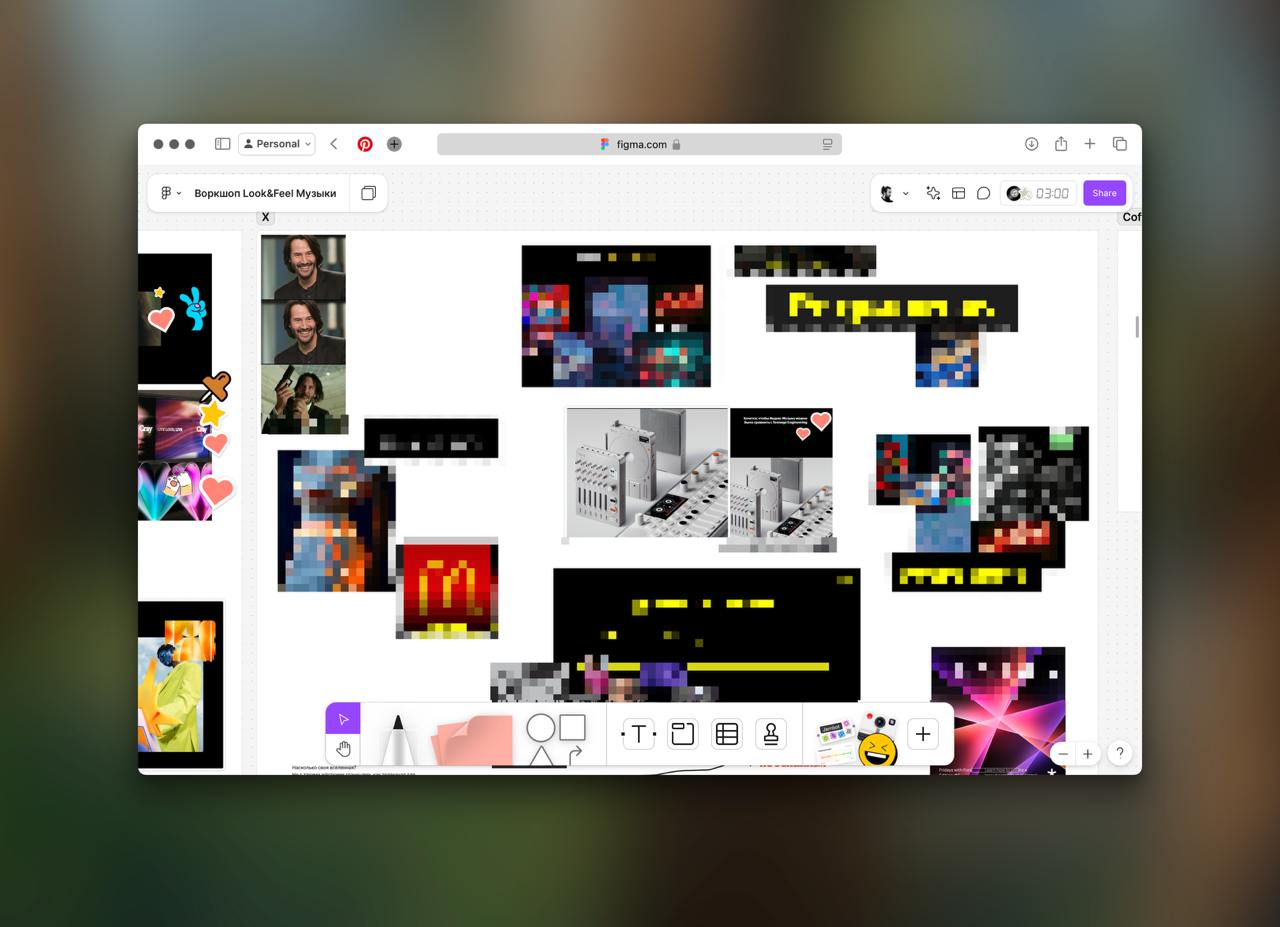1280x927 pixels.
Task: Select the X section label
Action: click(266, 217)
